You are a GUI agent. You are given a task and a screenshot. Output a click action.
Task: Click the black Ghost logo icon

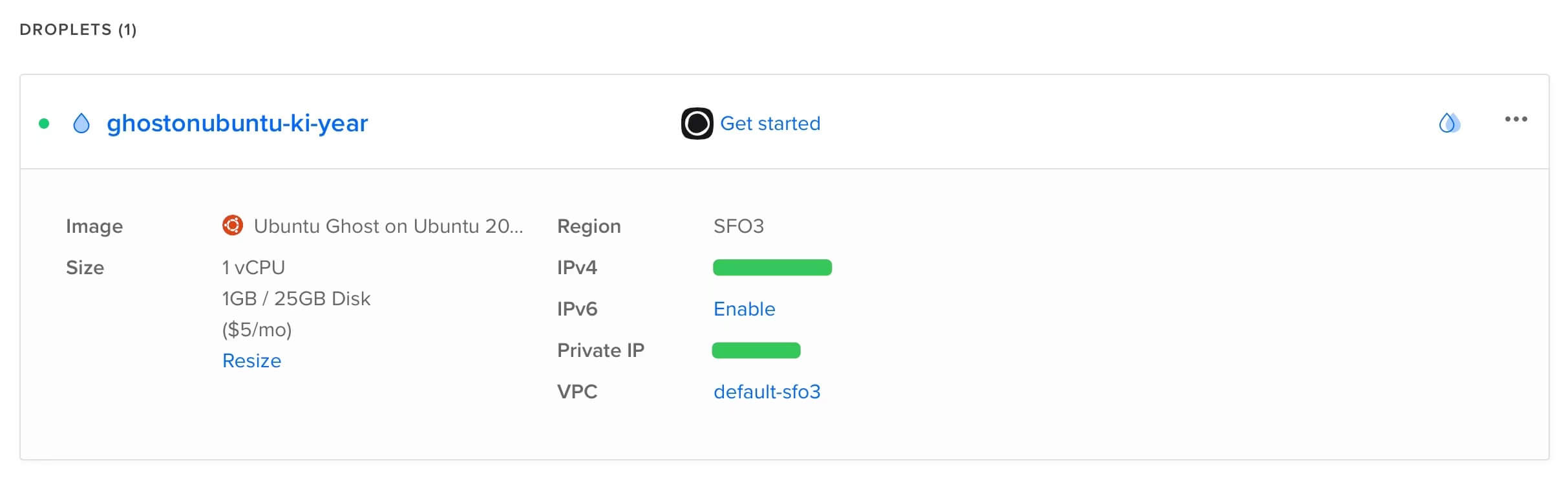coord(697,124)
